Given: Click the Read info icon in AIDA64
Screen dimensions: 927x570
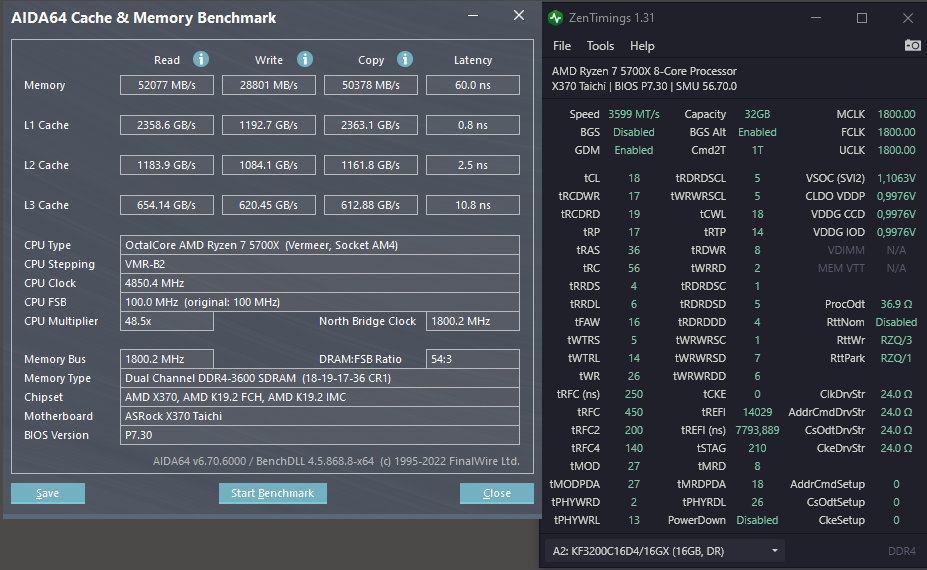Looking at the screenshot, I should tap(201, 59).
